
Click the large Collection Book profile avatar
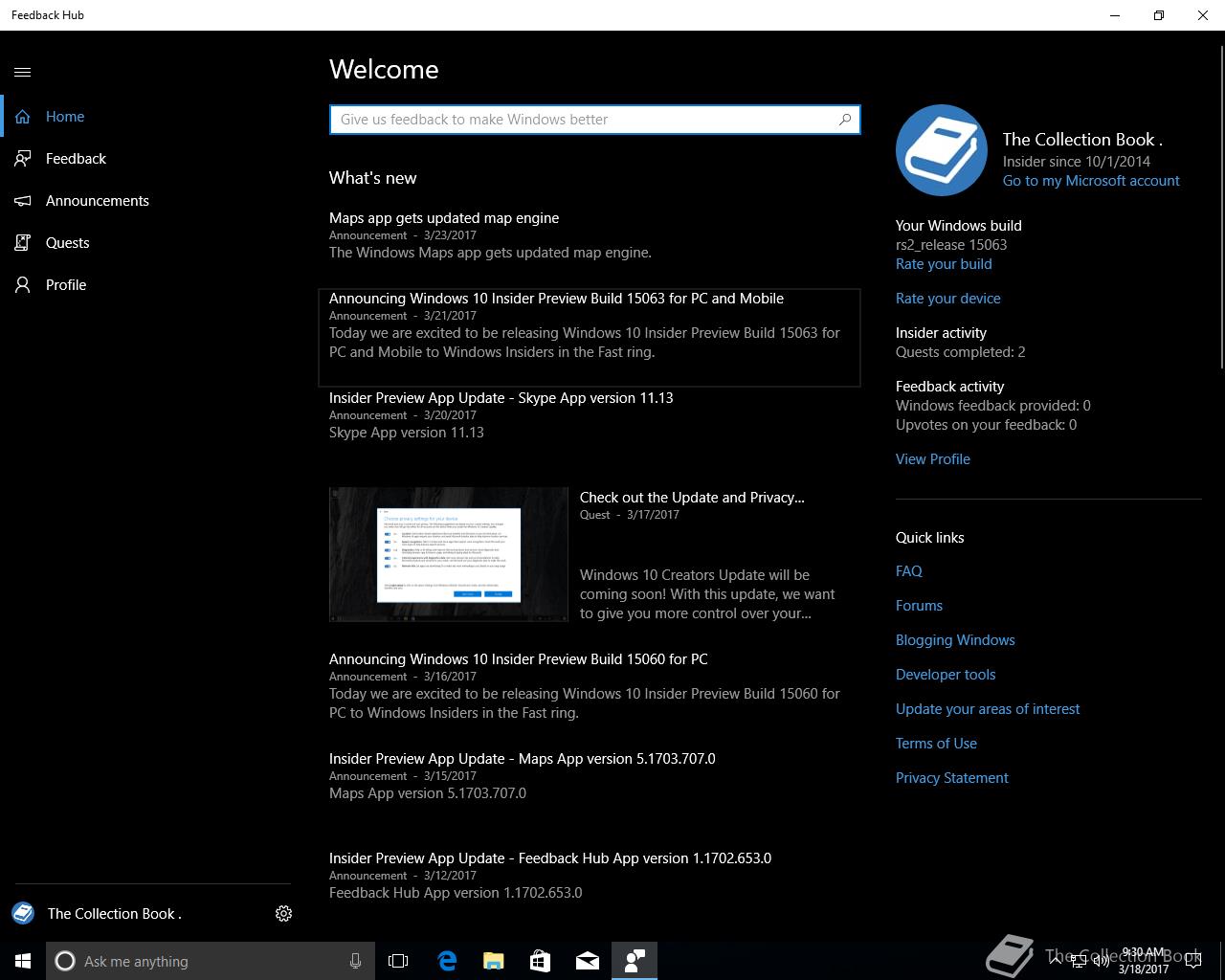click(x=942, y=150)
